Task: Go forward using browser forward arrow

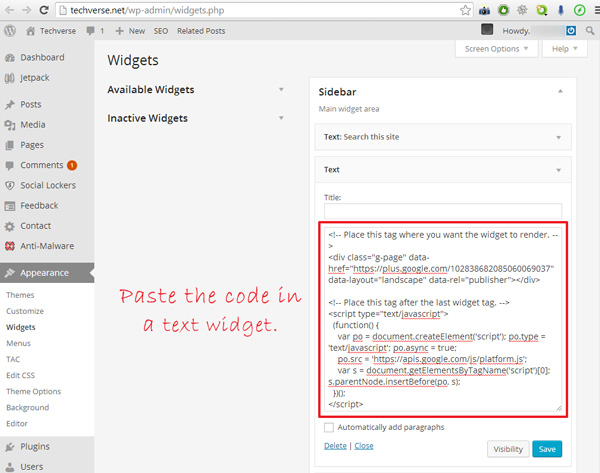Action: [26, 10]
